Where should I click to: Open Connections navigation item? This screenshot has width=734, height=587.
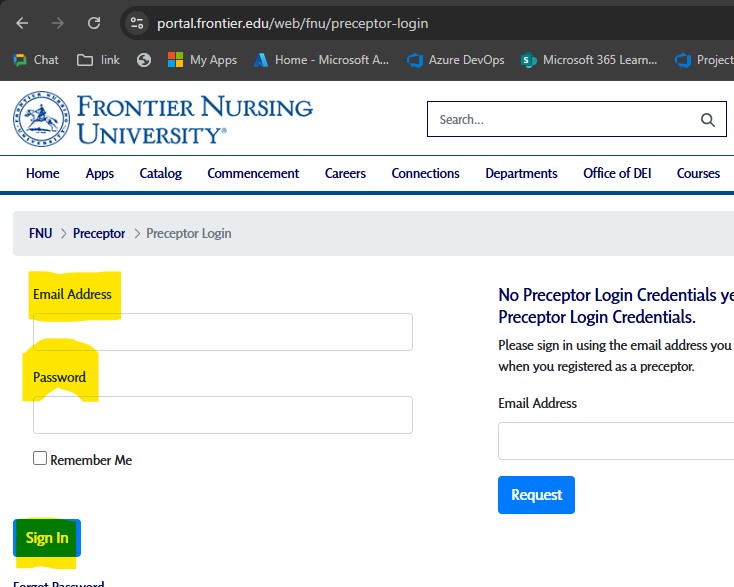pyautogui.click(x=426, y=173)
